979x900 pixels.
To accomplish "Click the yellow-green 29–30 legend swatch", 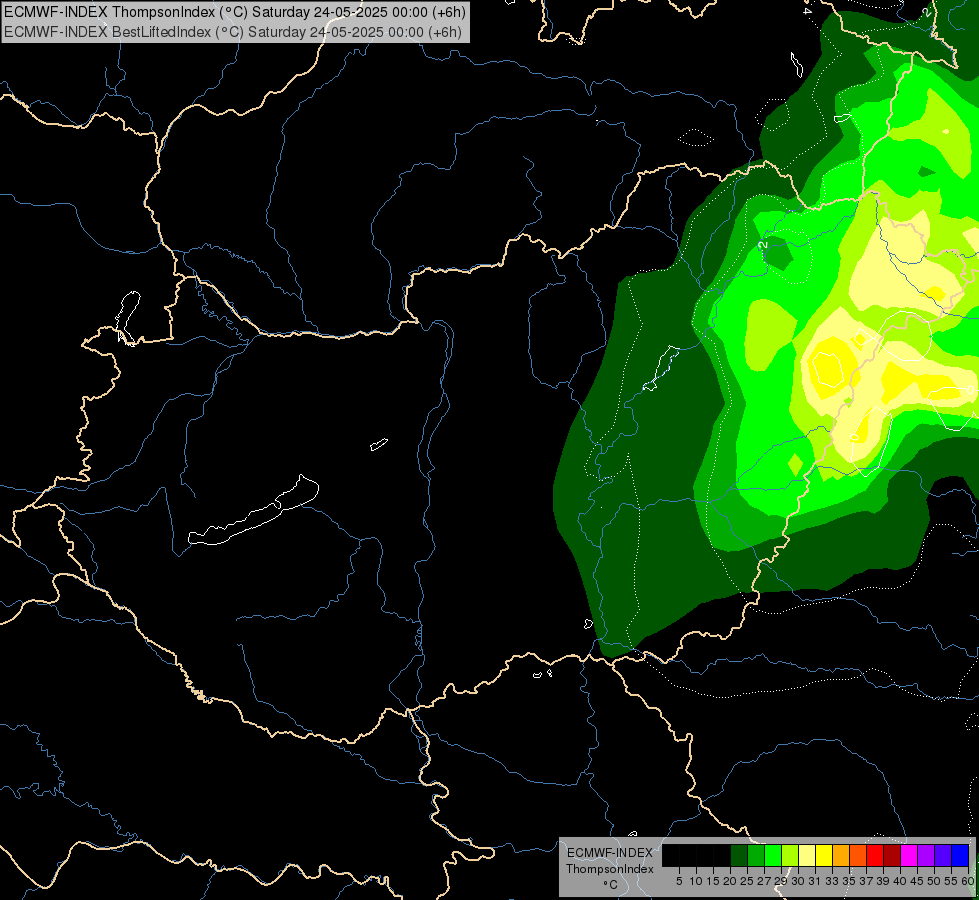I will point(790,855).
